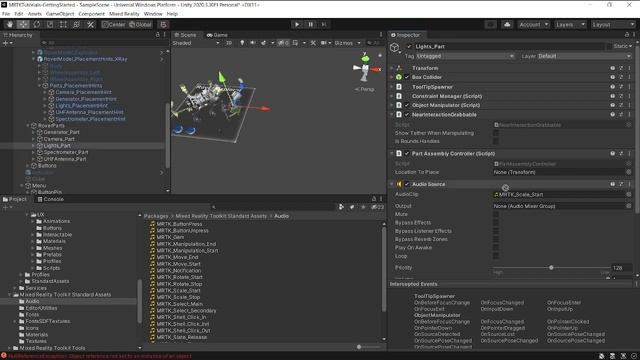The image size is (640, 360).
Task: Toggle the Static checkbox
Action: pos(609,47)
